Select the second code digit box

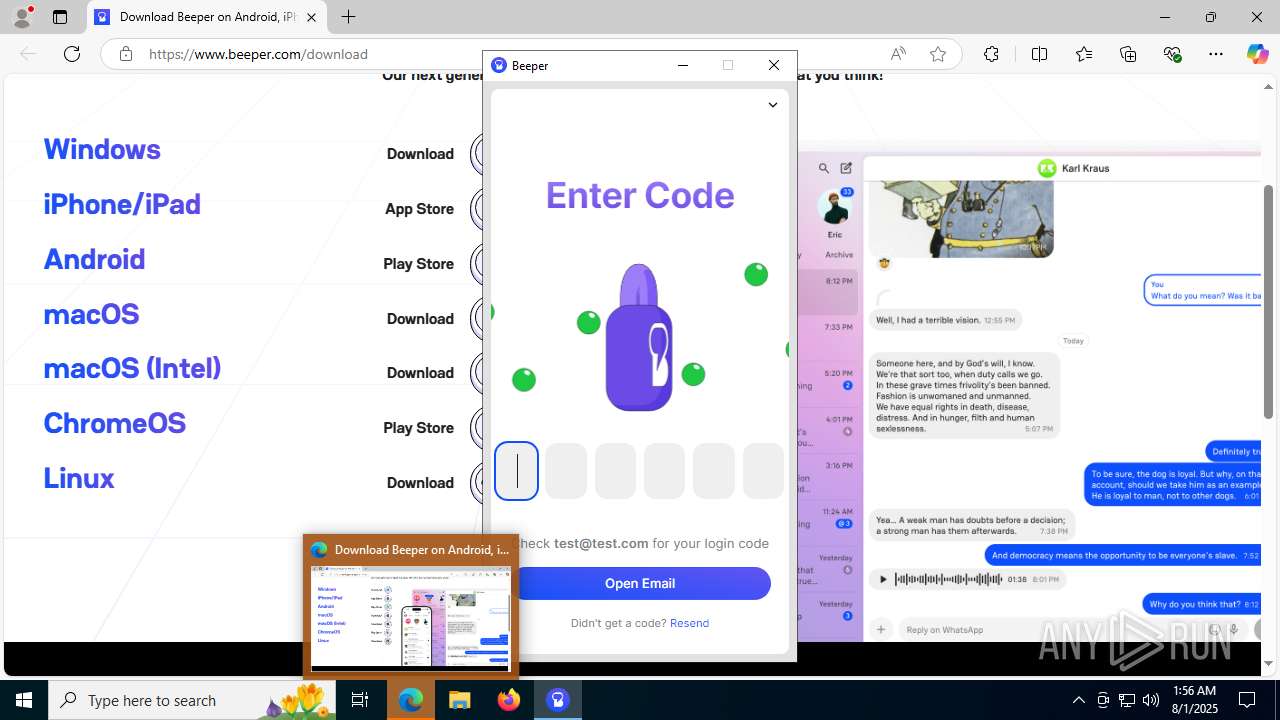tap(566, 471)
